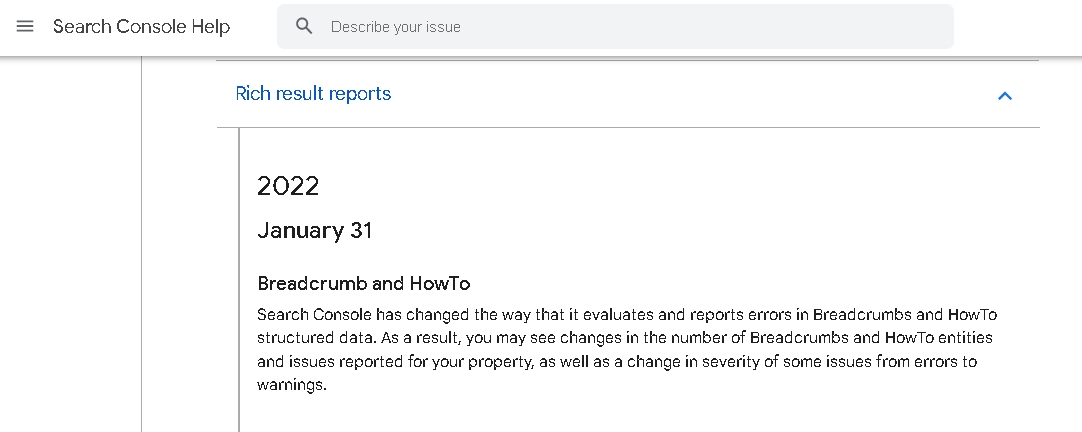Click the Search Console Help title
The width and height of the screenshot is (1082, 432).
coord(141,27)
